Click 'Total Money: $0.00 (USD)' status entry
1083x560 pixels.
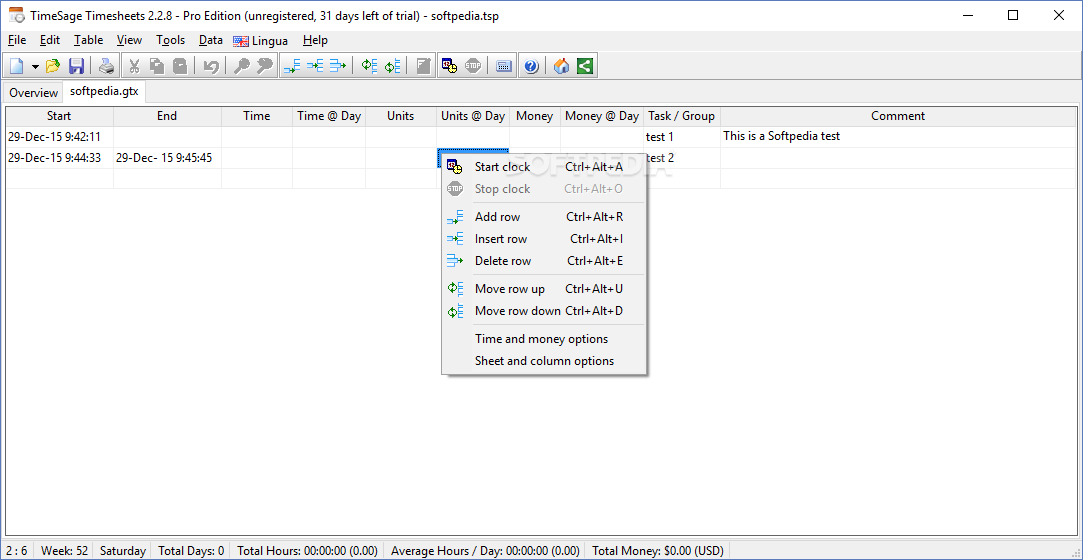coord(658,550)
